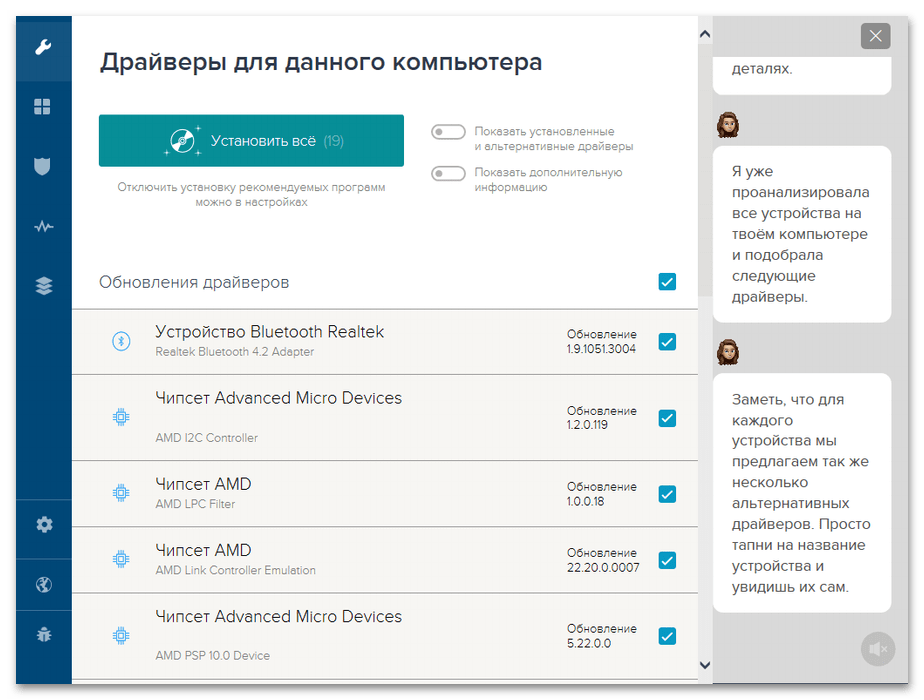Expand the AMD LPC Filter driver row

[203, 484]
